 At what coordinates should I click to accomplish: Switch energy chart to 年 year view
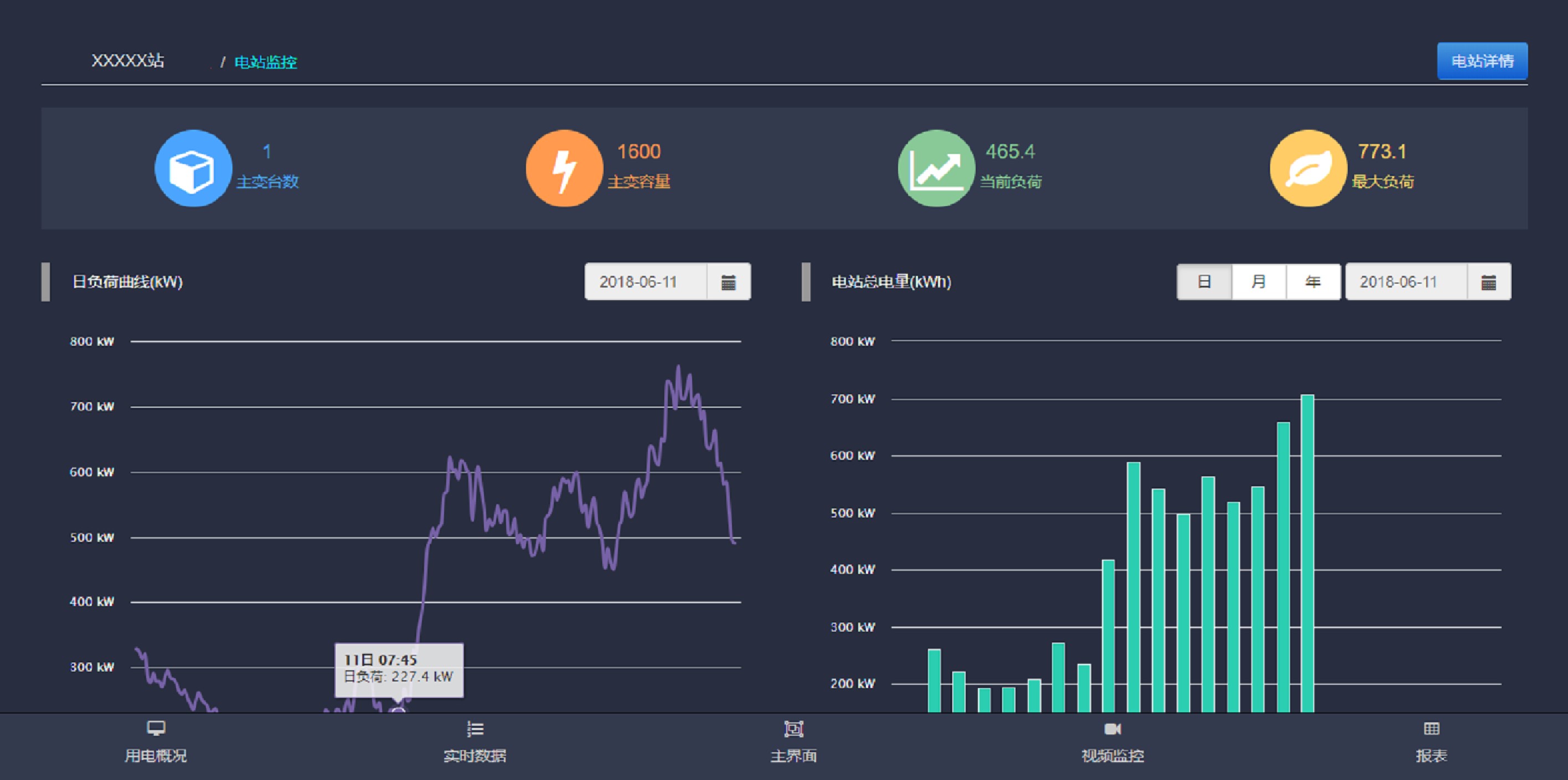[x=1313, y=282]
